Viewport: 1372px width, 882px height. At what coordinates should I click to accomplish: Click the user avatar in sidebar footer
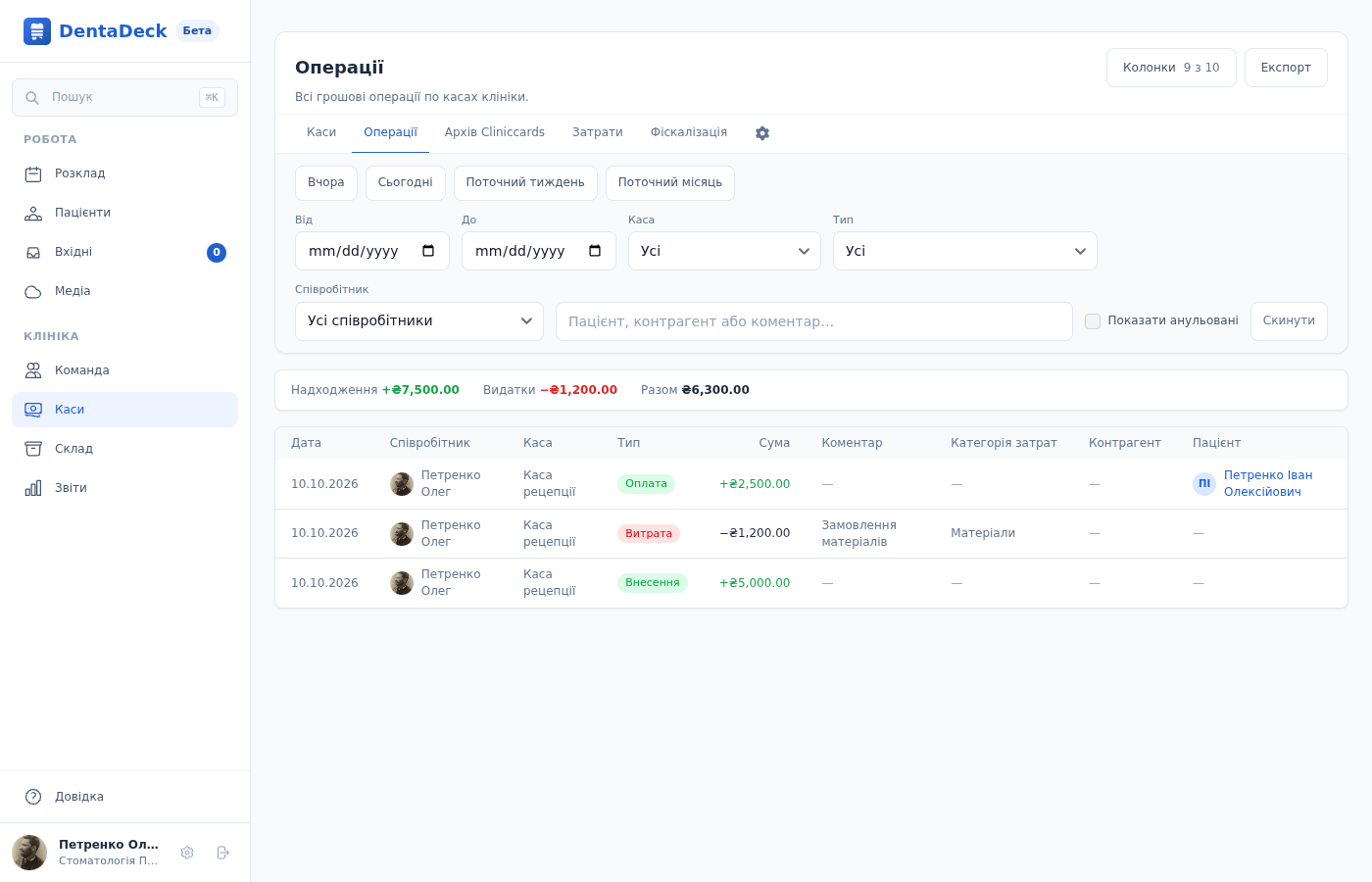click(29, 853)
